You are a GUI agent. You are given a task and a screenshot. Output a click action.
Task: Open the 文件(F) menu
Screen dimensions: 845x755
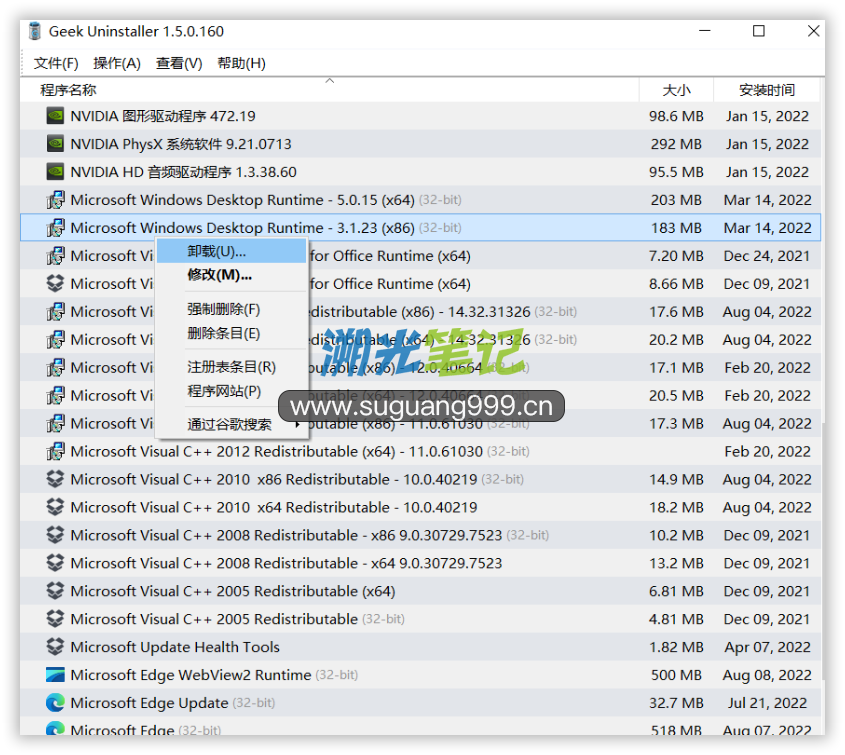click(x=56, y=63)
